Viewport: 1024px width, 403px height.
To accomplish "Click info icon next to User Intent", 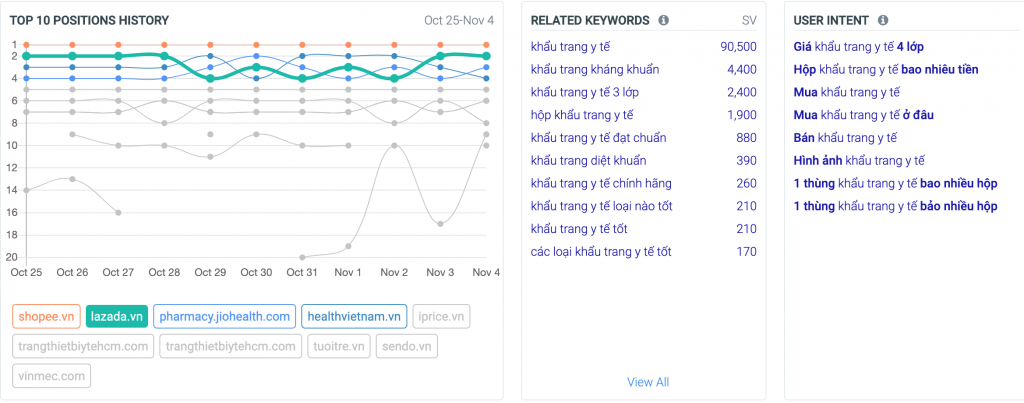I will click(x=882, y=20).
